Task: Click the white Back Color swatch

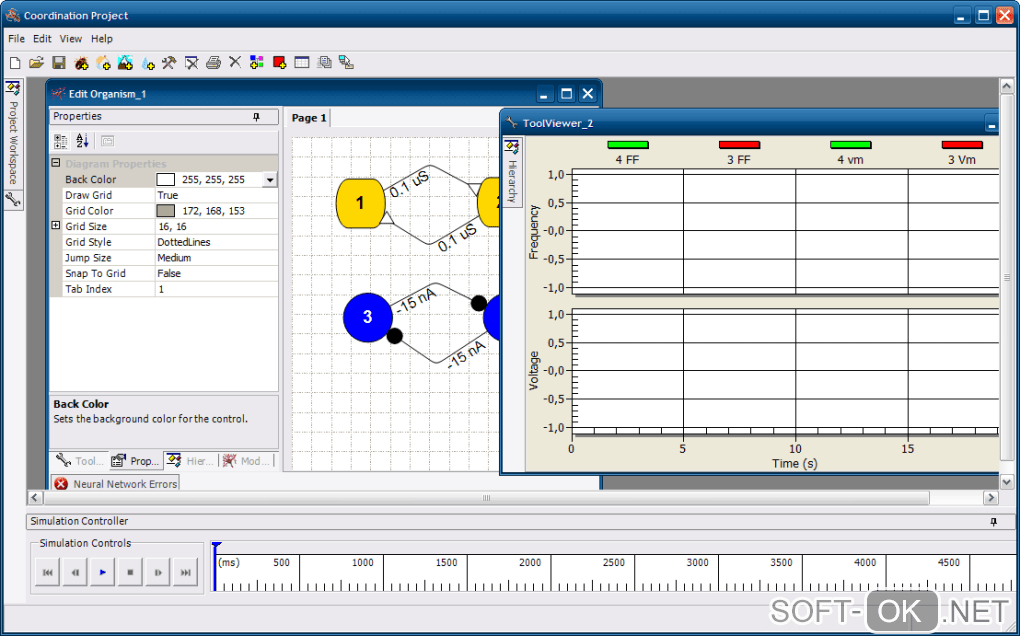Action: [166, 179]
